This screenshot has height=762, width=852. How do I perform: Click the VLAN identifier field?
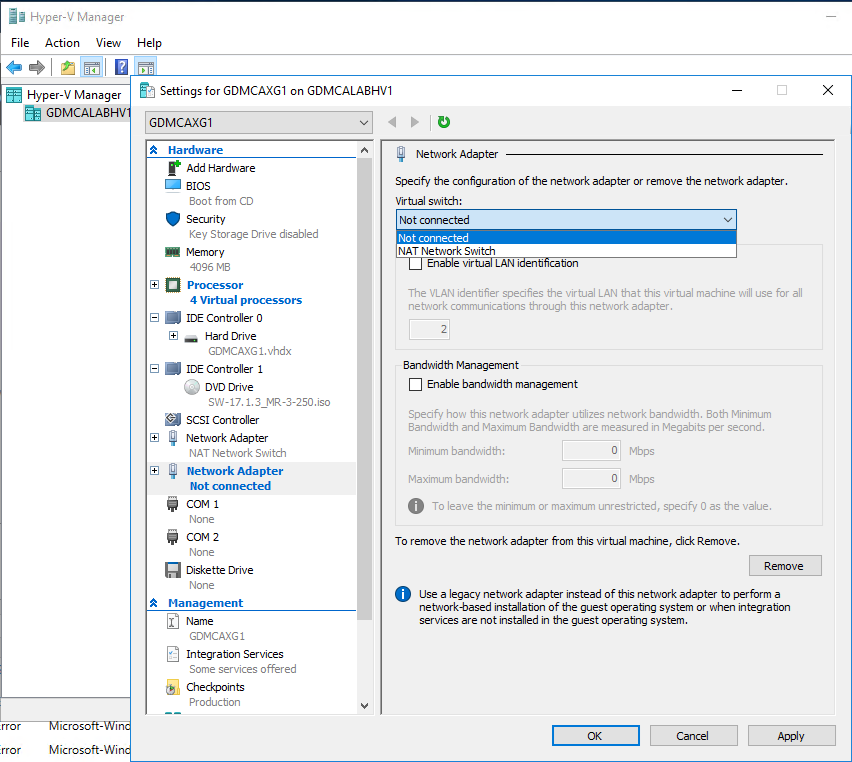pyautogui.click(x=429, y=329)
